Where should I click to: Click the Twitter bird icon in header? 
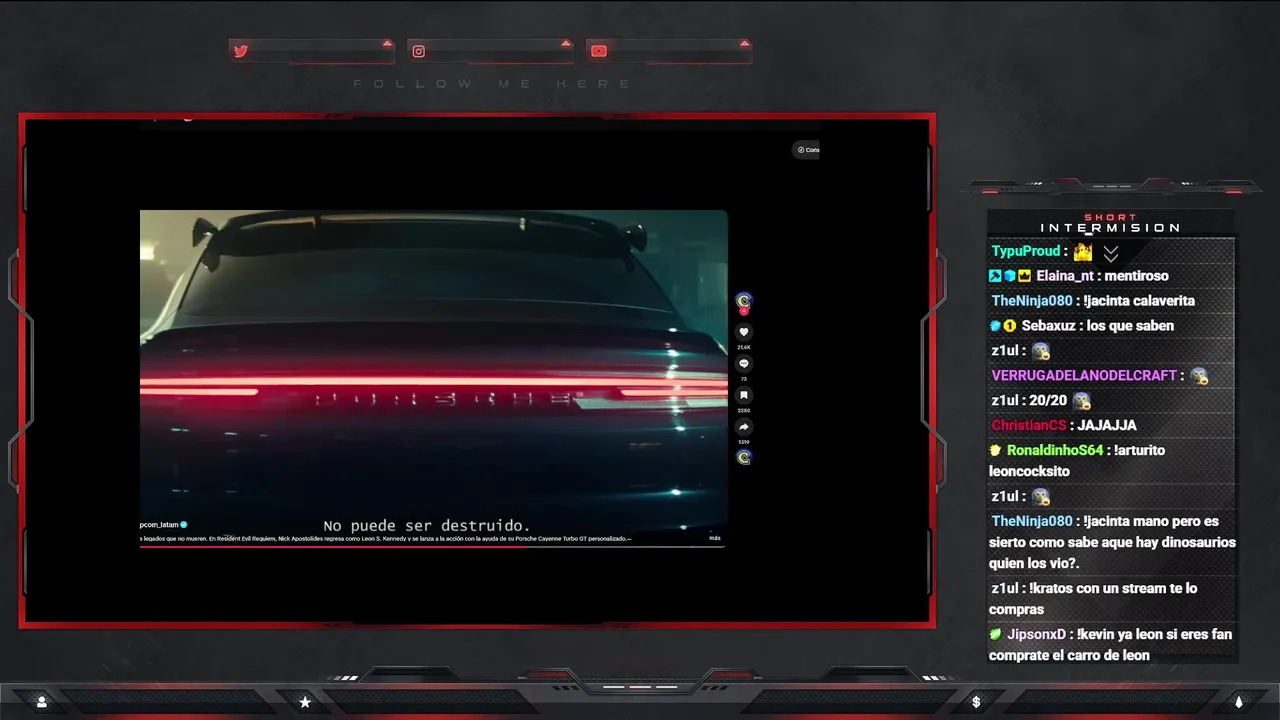pyautogui.click(x=241, y=51)
